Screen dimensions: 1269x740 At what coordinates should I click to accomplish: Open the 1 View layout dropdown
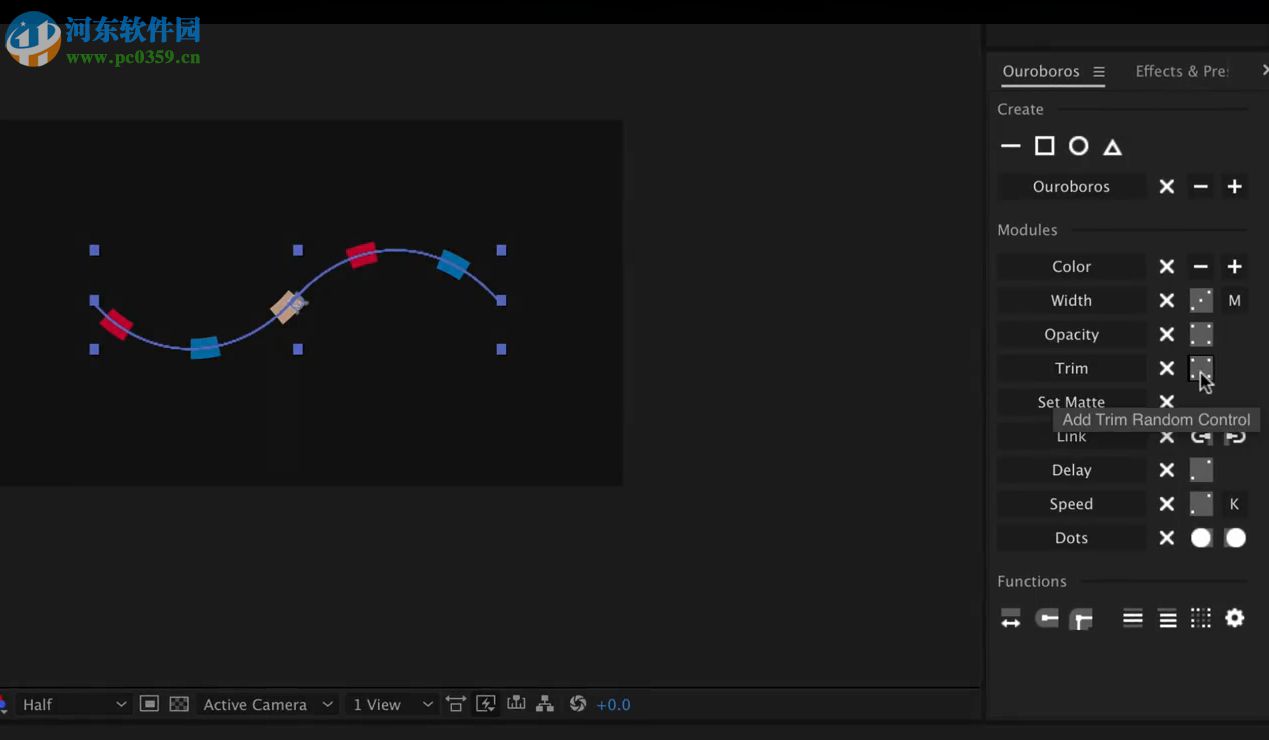pos(392,704)
